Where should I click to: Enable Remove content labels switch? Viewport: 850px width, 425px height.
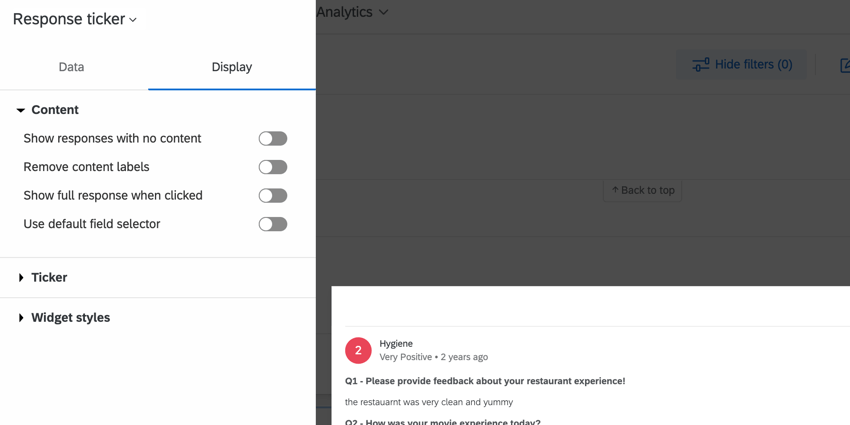click(x=273, y=167)
